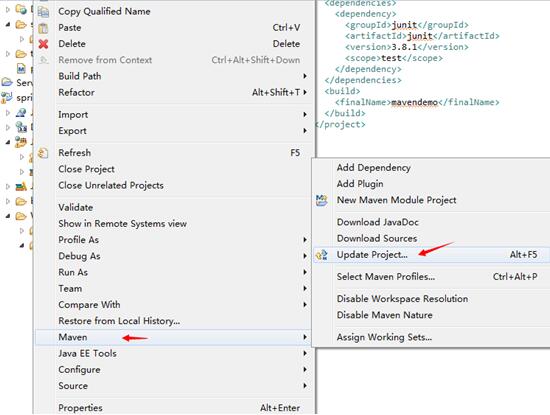
Task: Click the closing </dependencies> tag in editor
Action: (363, 80)
